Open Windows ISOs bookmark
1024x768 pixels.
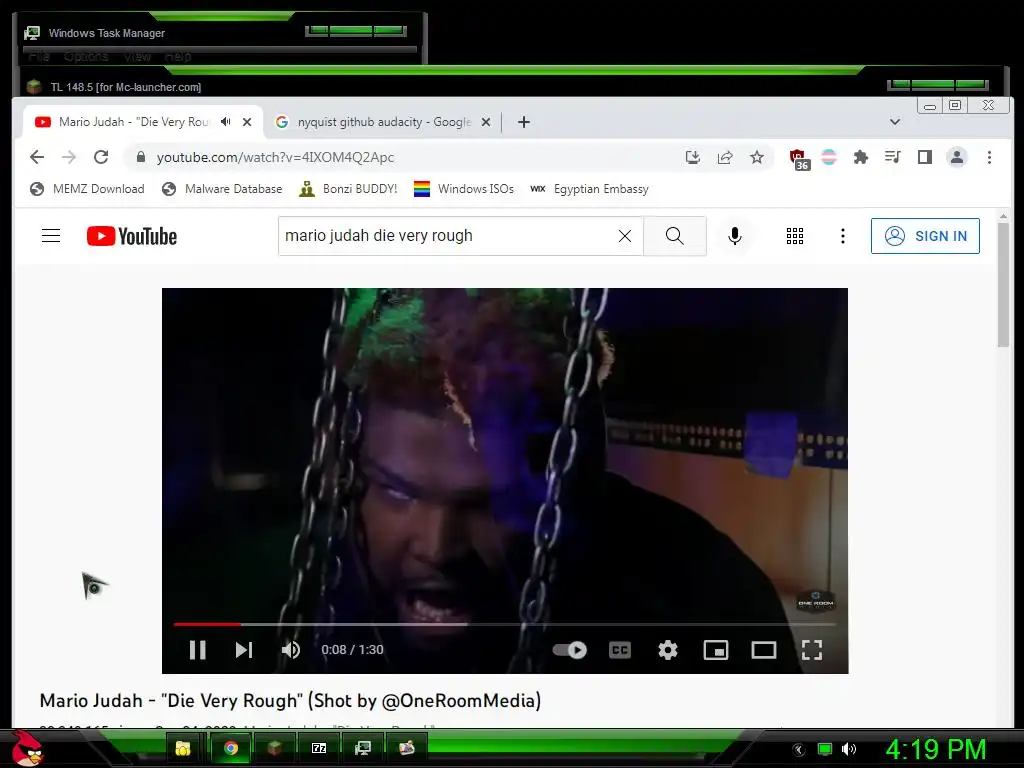[464, 189]
